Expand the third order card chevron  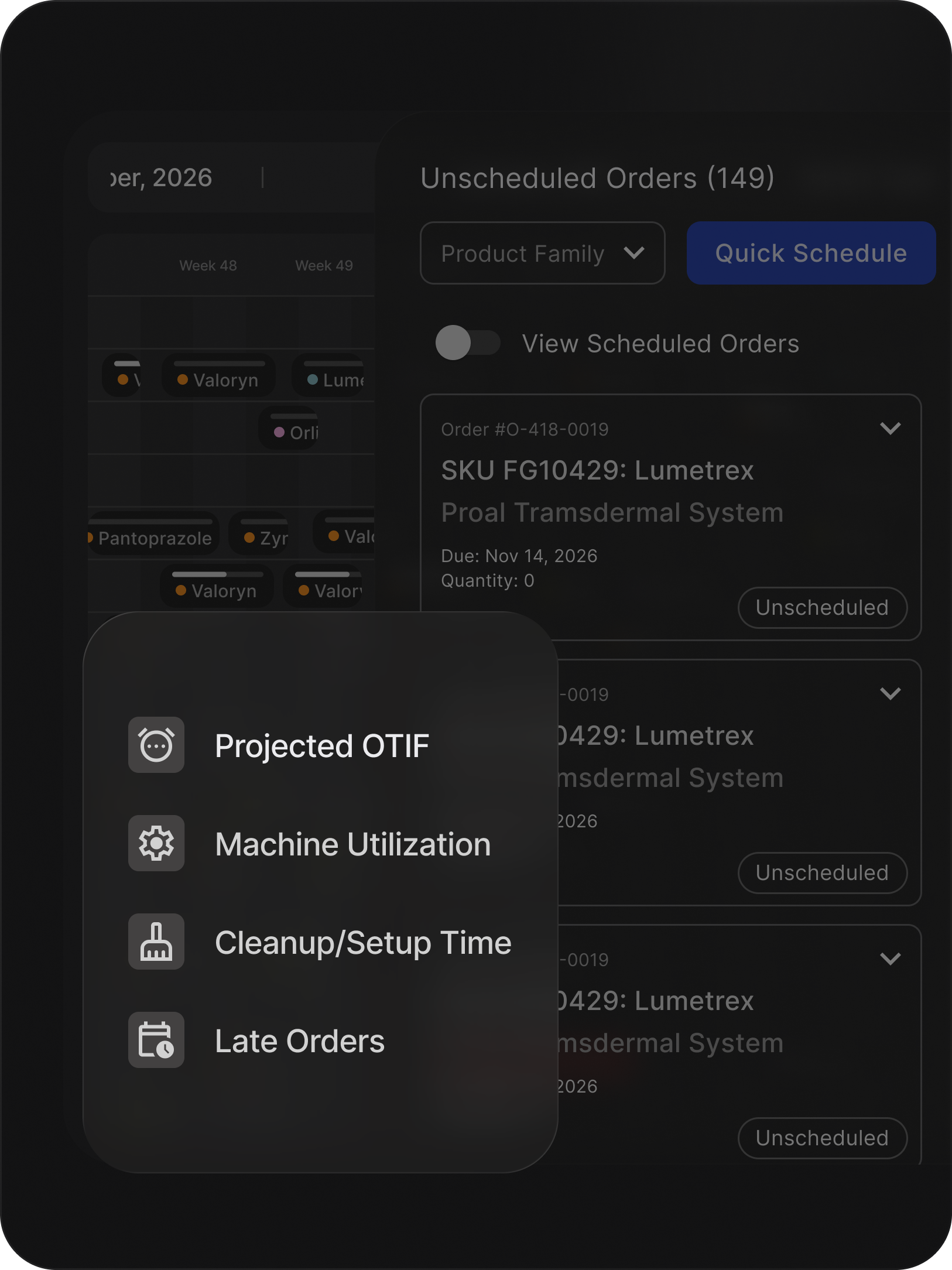coord(890,959)
